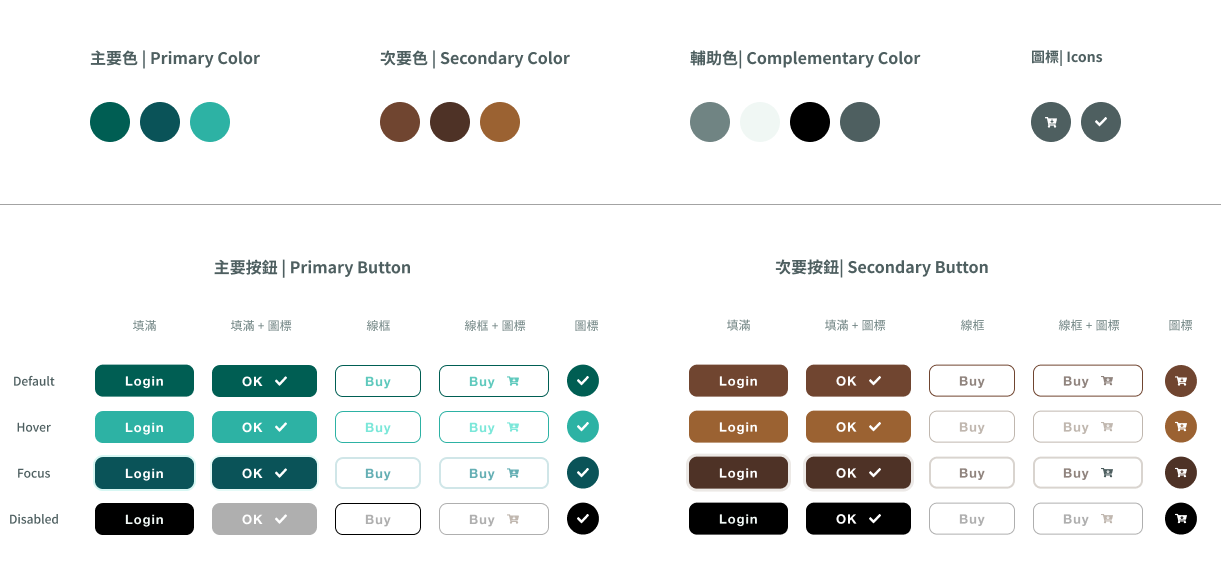Click the Hover primary teal OK button
Viewport: 1222px width, 574px height.
pos(264,427)
